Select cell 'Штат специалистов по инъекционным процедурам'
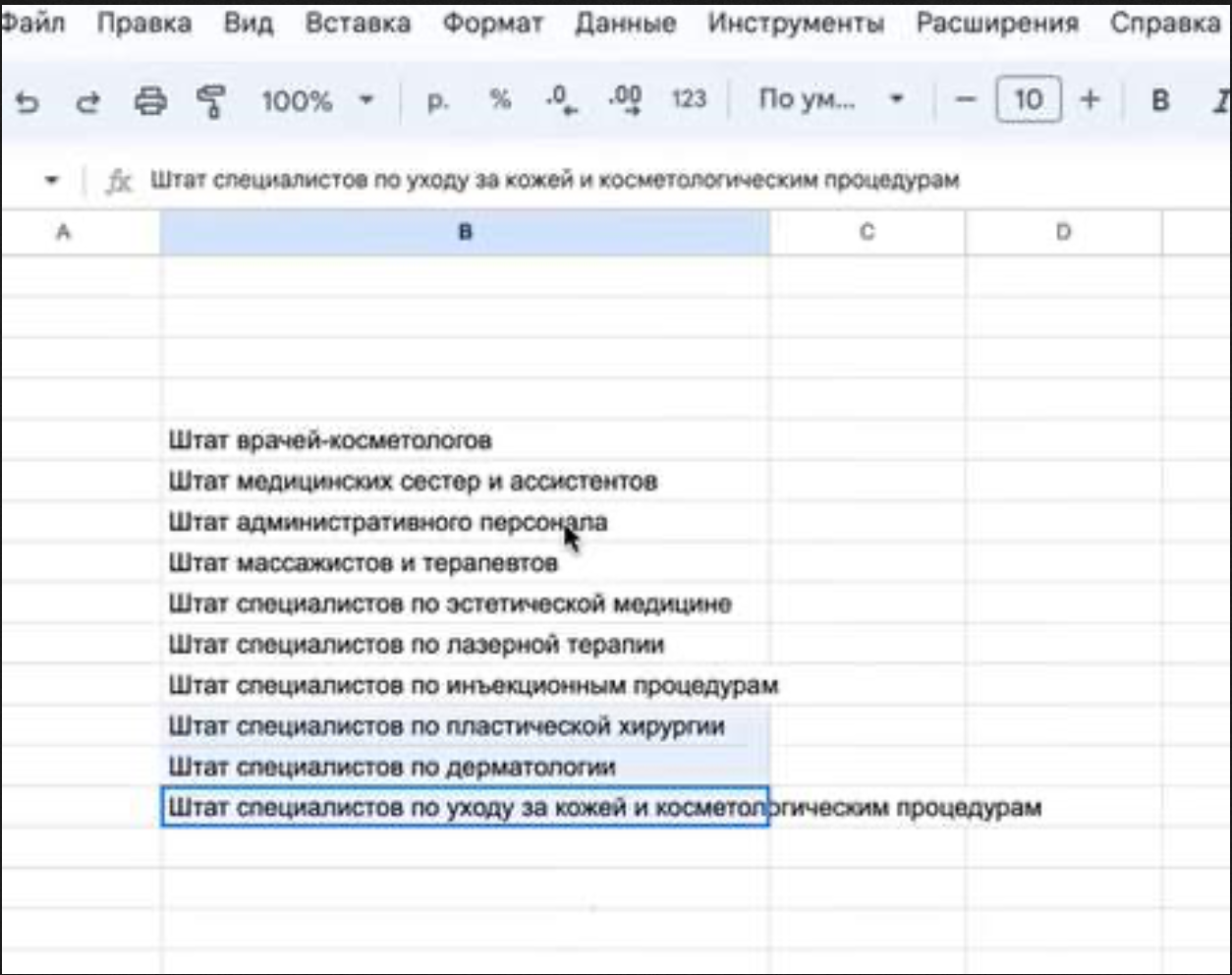1232x975 pixels. [465, 685]
